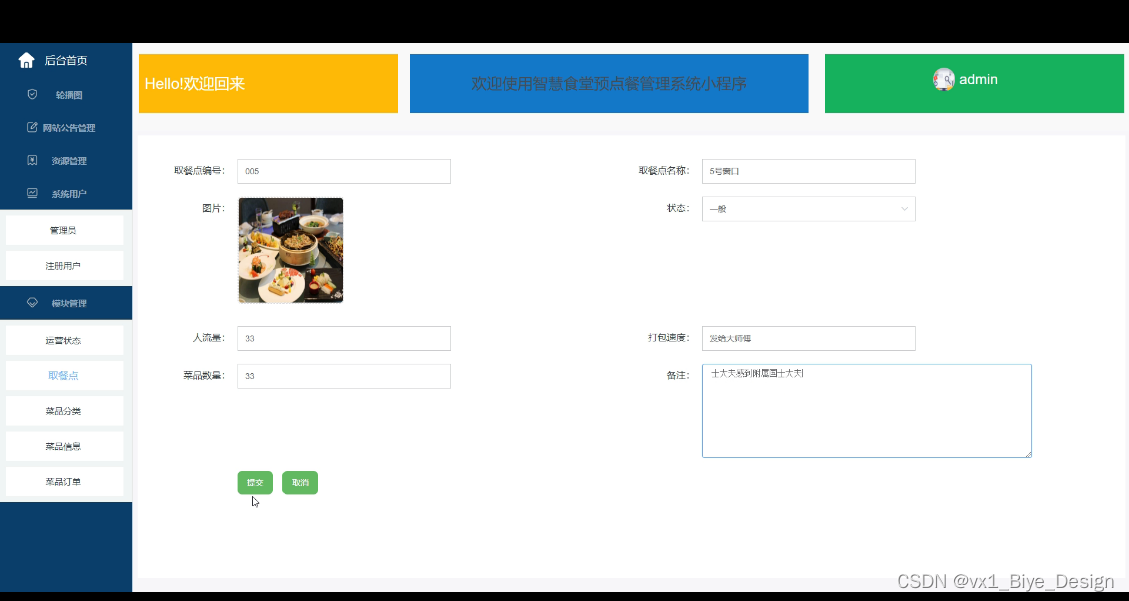The height and width of the screenshot is (601, 1129).
Task: Click the Hello!欢迎回来 yellow banner
Action: pyautogui.click(x=268, y=83)
